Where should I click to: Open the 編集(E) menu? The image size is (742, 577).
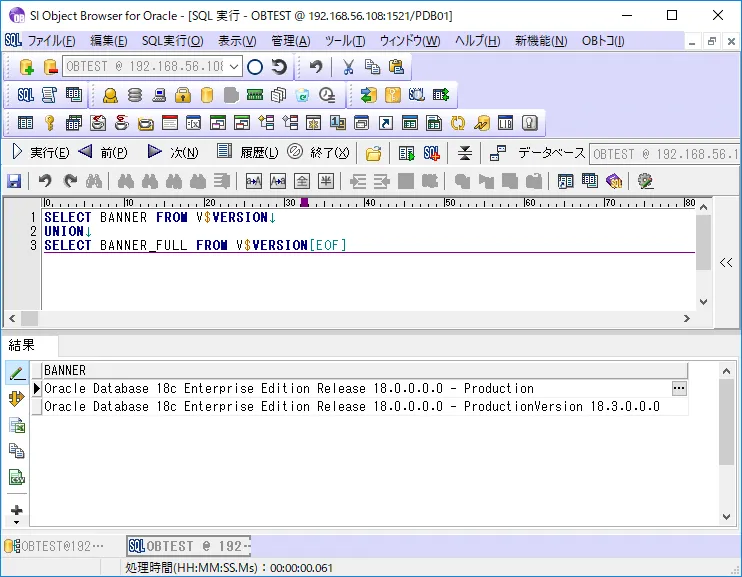(108, 41)
